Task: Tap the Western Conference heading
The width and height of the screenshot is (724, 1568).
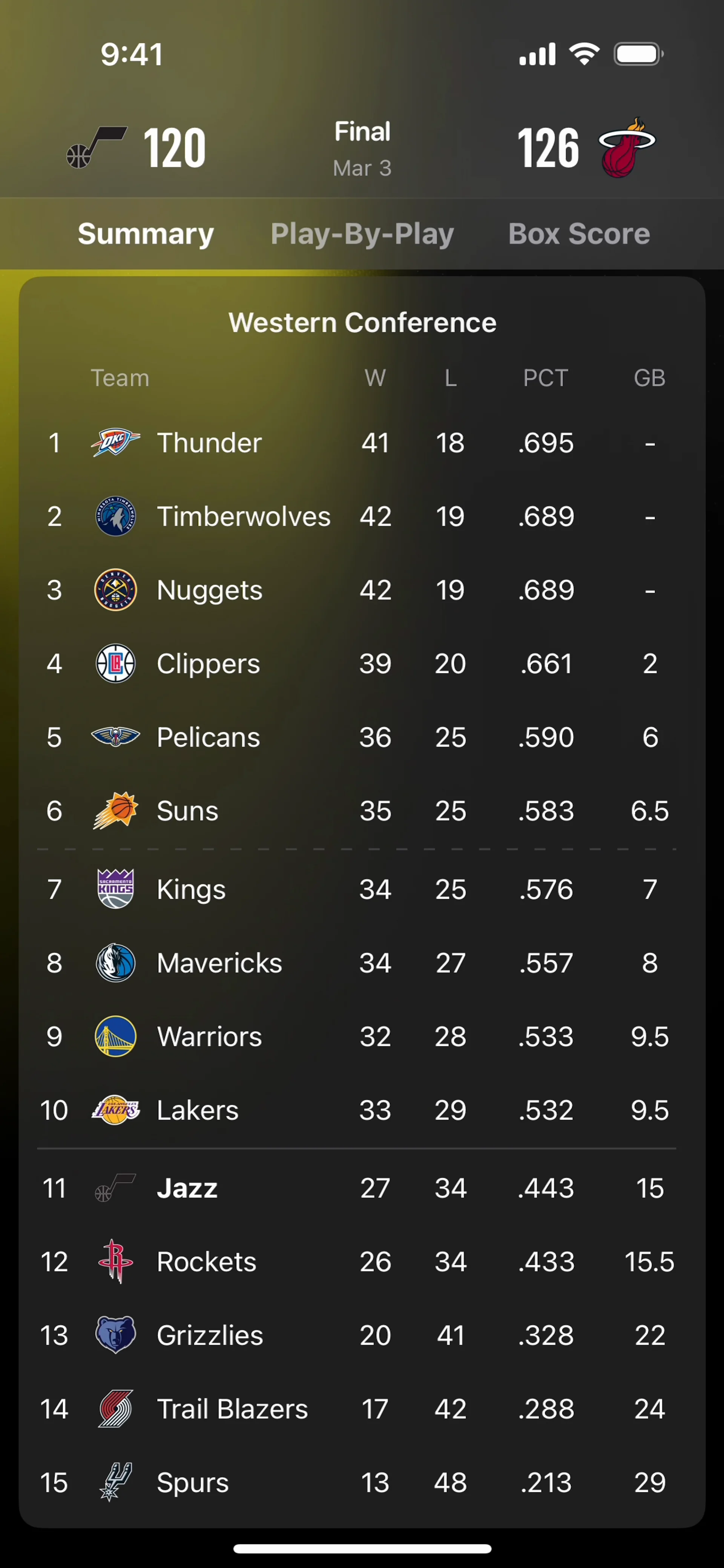Action: (362, 323)
